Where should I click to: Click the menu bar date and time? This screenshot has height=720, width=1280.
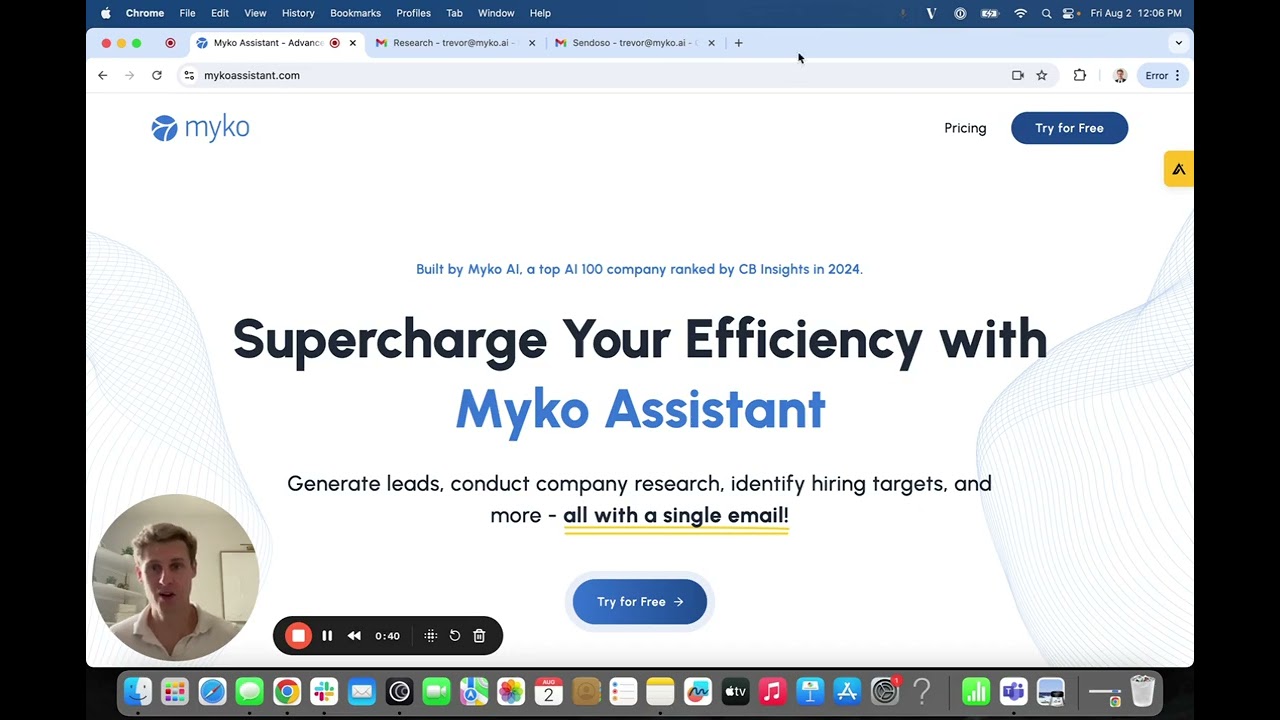point(1136,13)
